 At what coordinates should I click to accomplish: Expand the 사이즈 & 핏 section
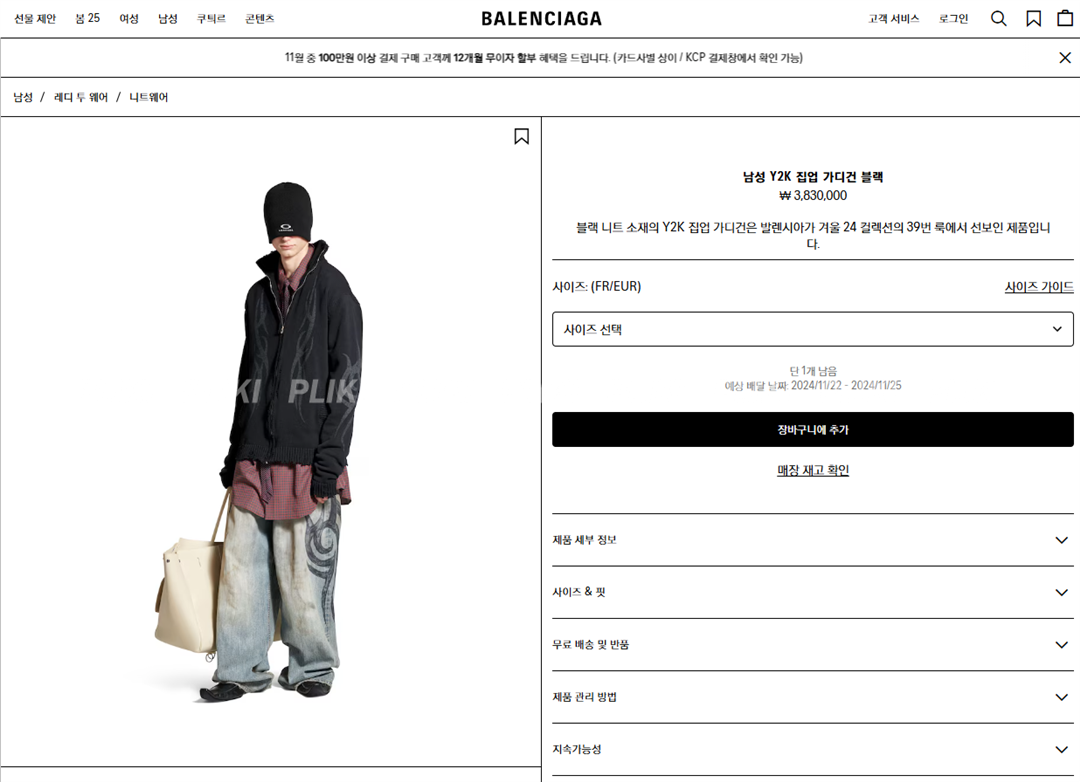813,593
